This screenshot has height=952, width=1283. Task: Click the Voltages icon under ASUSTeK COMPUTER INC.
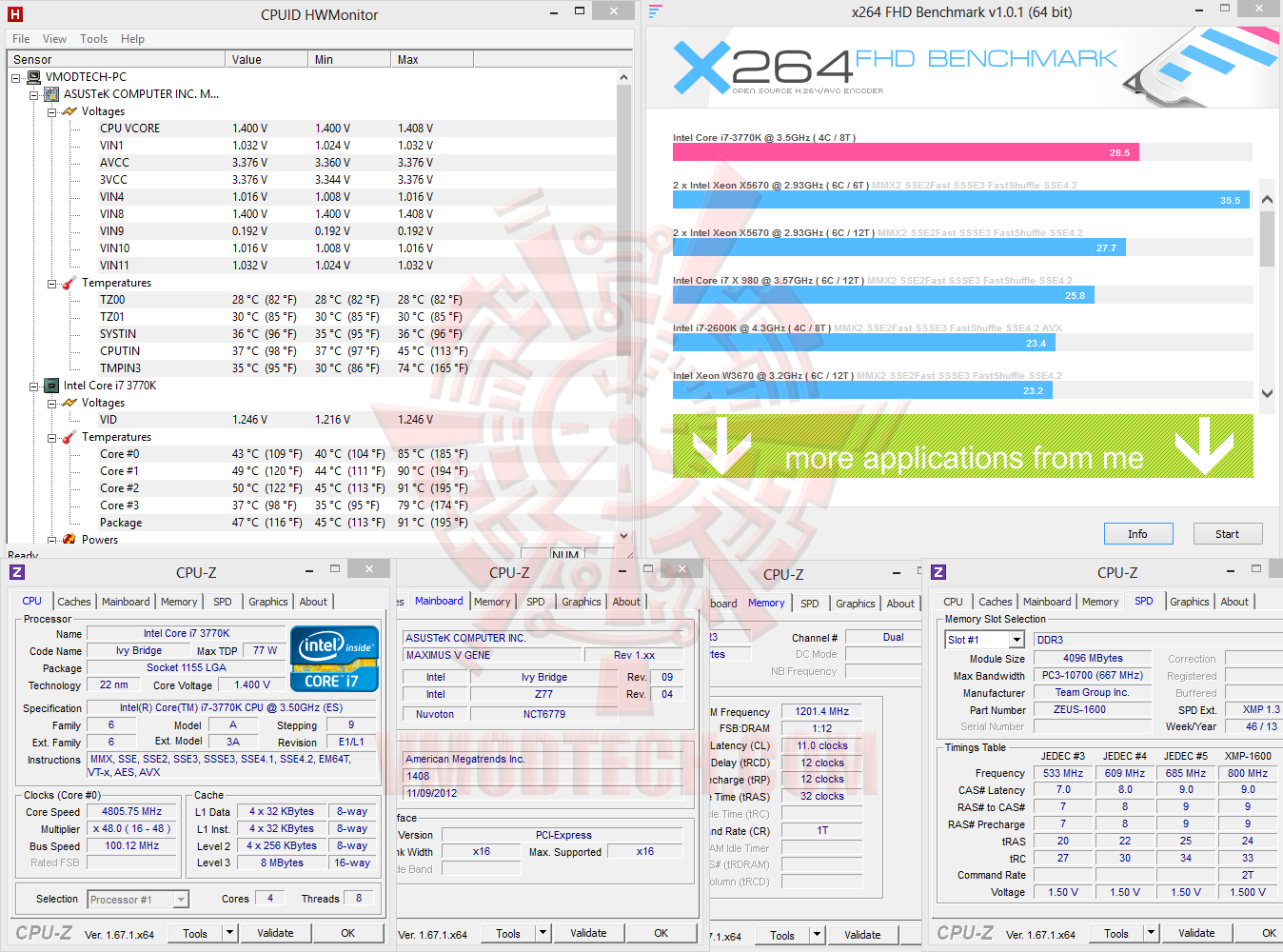(x=69, y=111)
